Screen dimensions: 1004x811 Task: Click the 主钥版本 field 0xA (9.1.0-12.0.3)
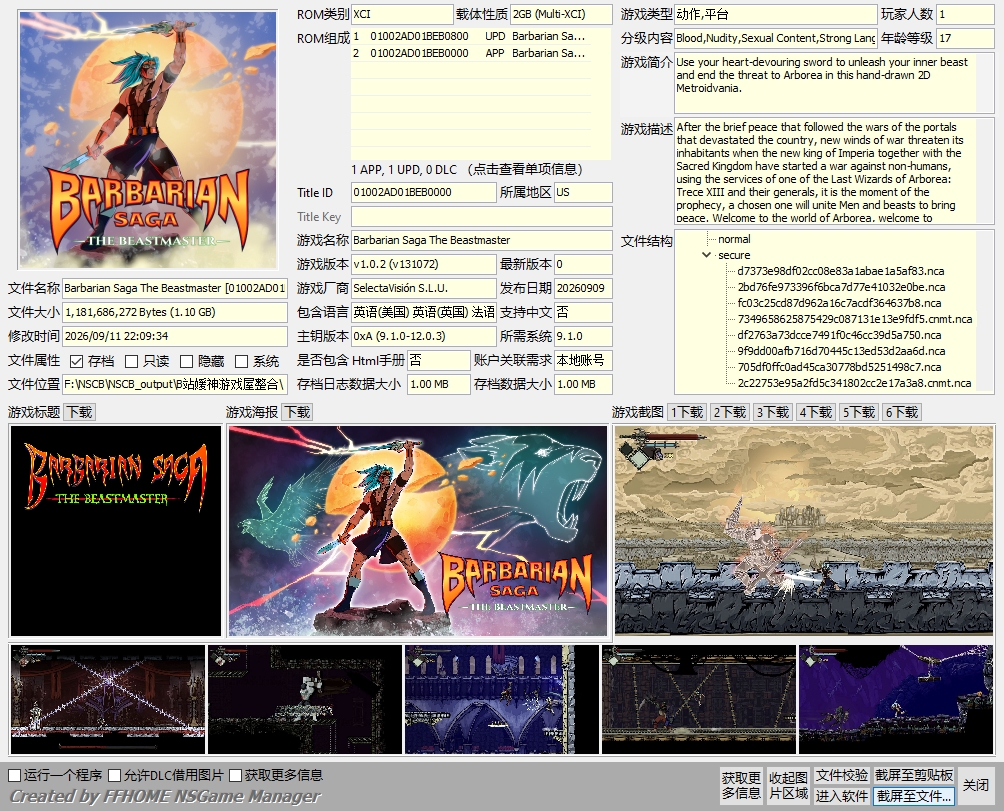coord(423,337)
